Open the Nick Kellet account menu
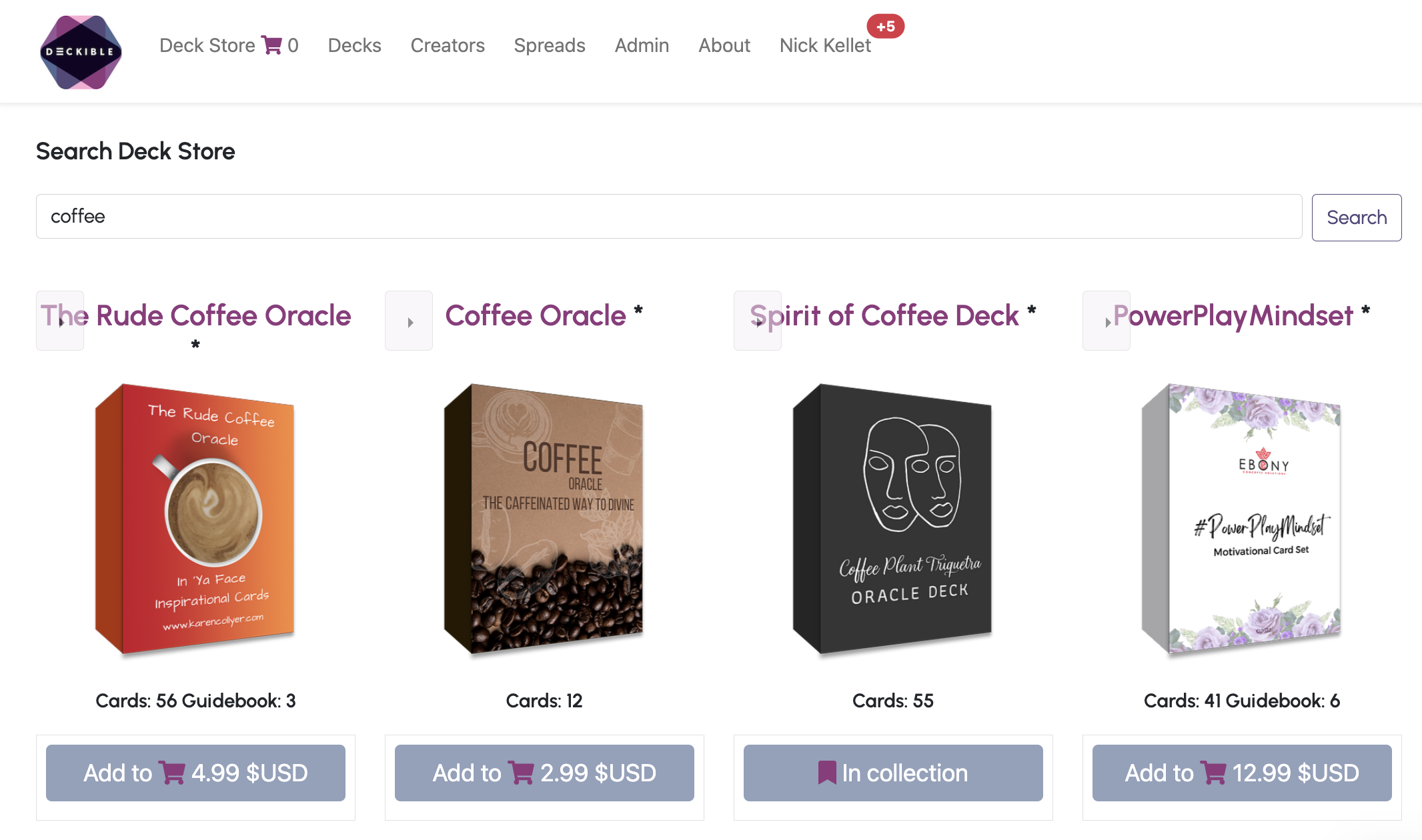The height and width of the screenshot is (840, 1422). pos(825,45)
